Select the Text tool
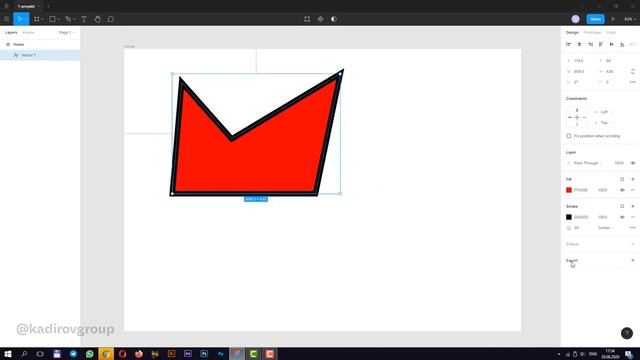640x360 pixels. coord(84,19)
